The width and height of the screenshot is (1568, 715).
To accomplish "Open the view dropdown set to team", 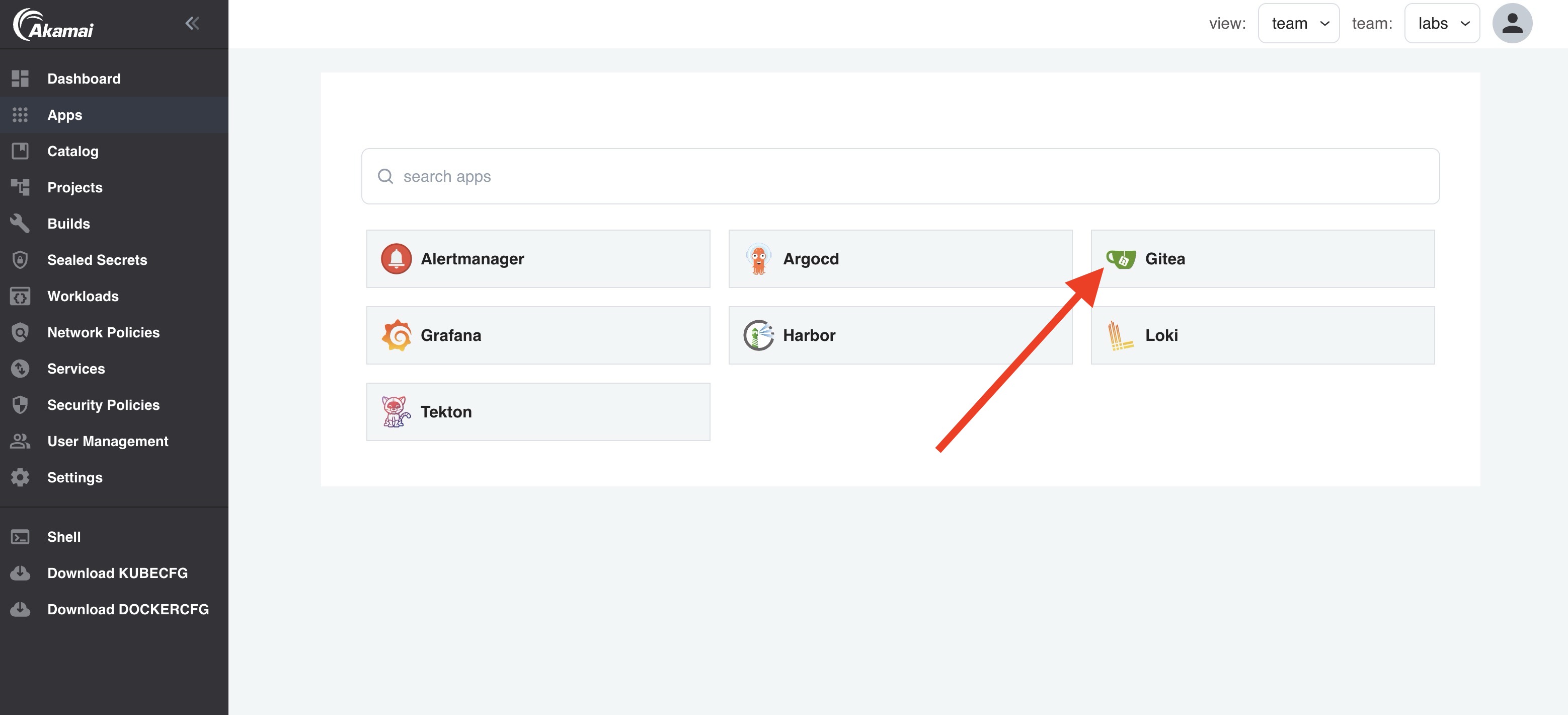I will (x=1298, y=23).
